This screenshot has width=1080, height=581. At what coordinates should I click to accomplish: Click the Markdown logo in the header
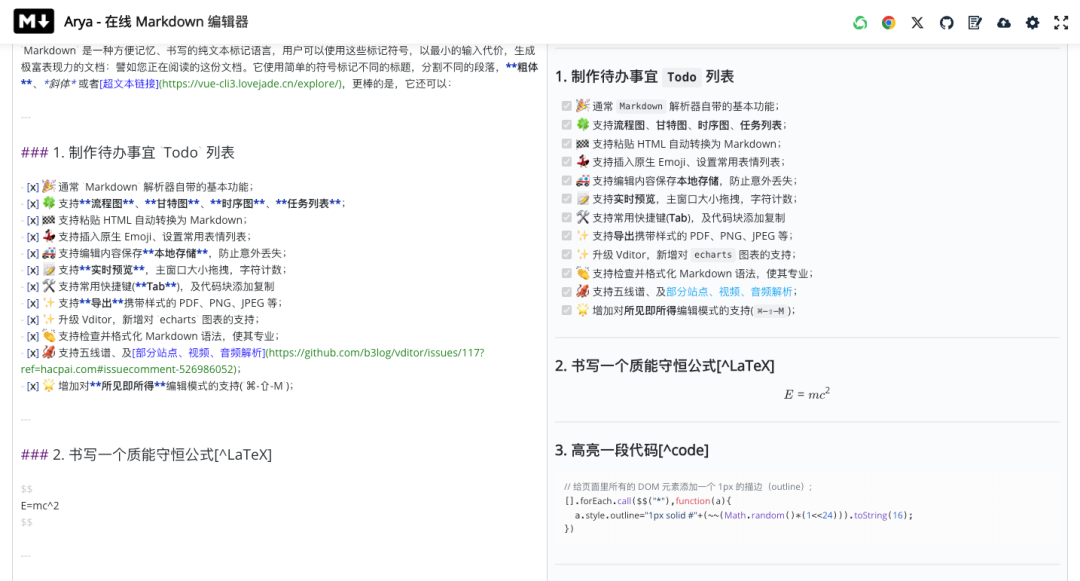[34, 21]
